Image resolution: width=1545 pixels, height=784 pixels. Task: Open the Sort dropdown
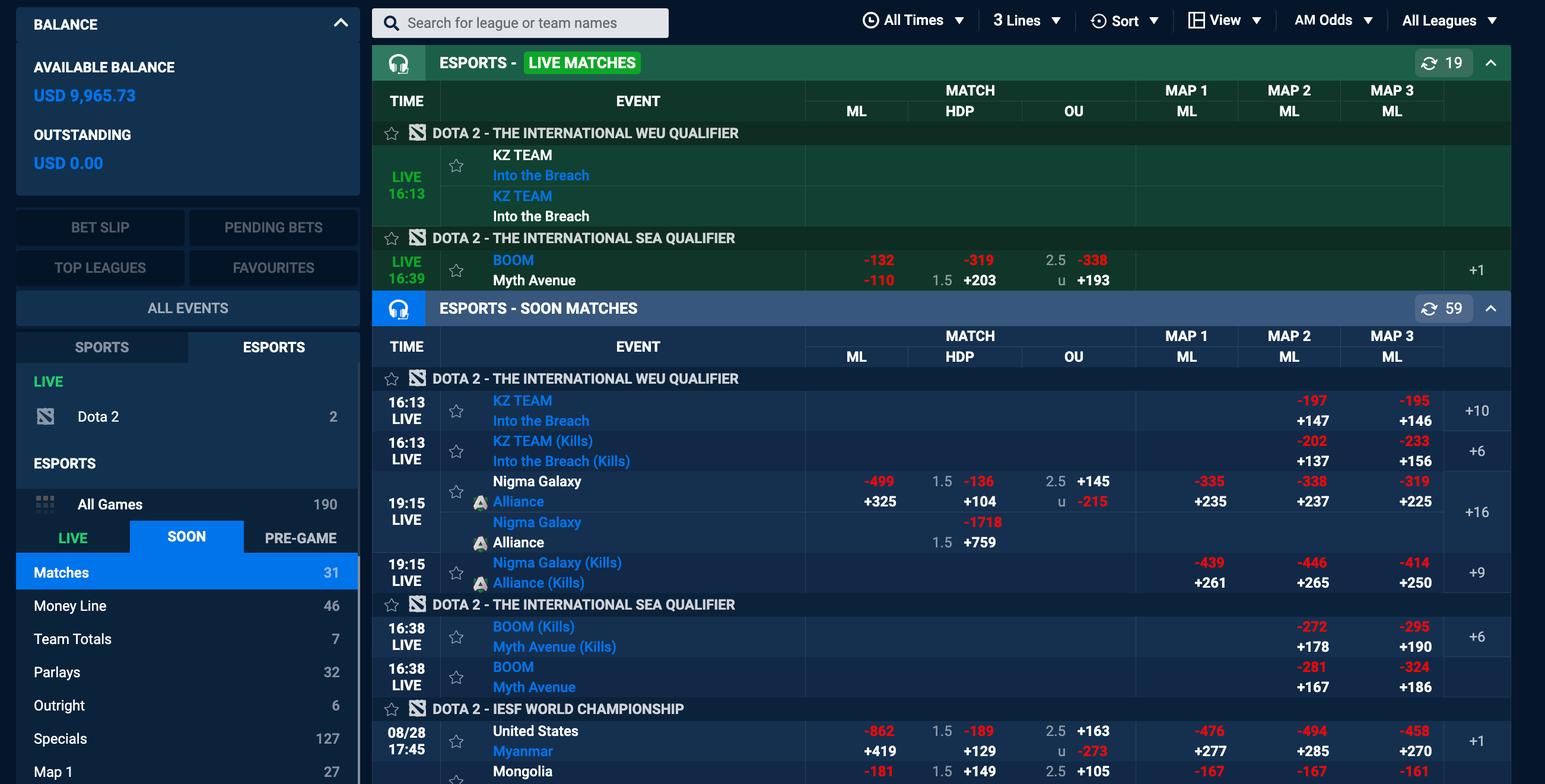(x=1124, y=21)
